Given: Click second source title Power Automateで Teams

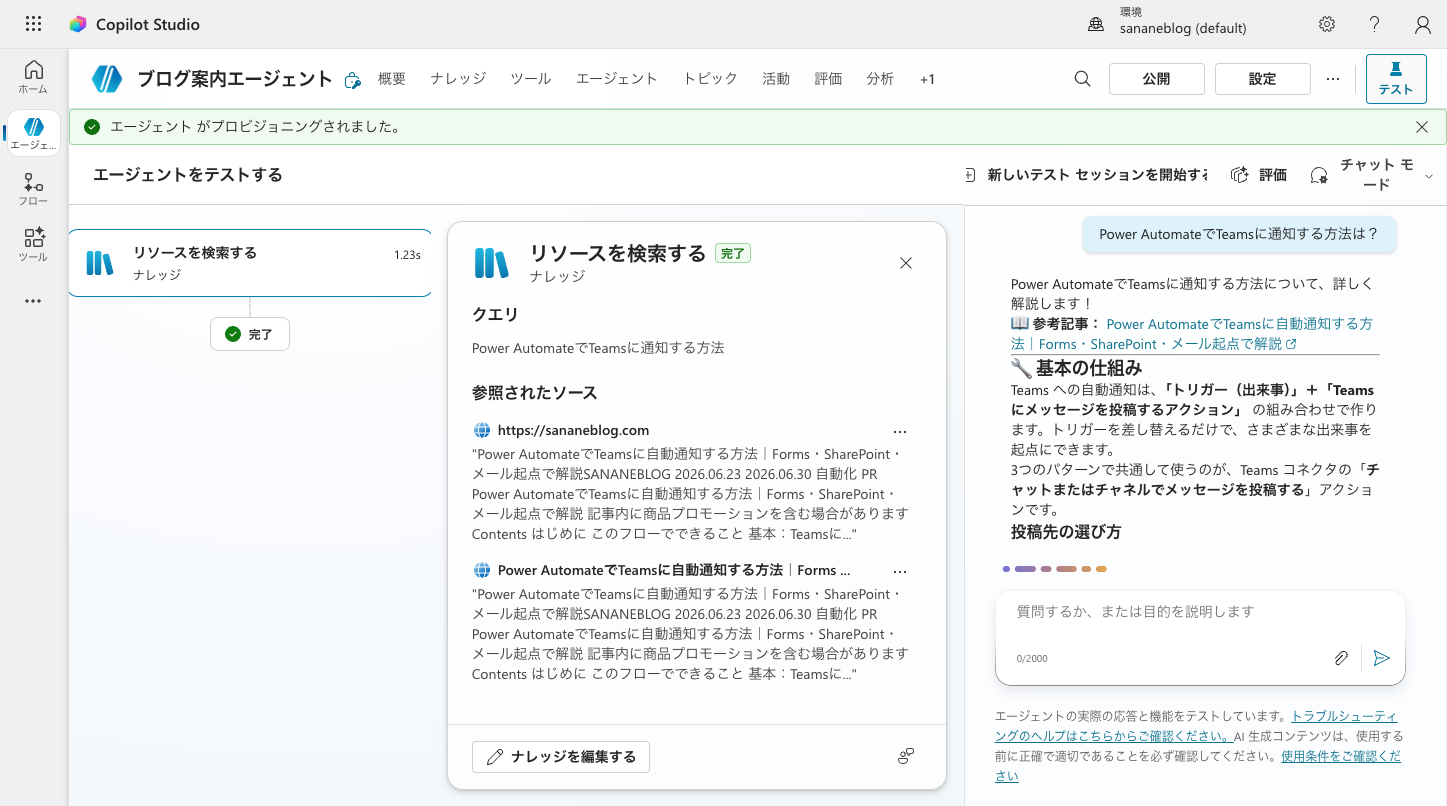Looking at the screenshot, I should coord(674,570).
